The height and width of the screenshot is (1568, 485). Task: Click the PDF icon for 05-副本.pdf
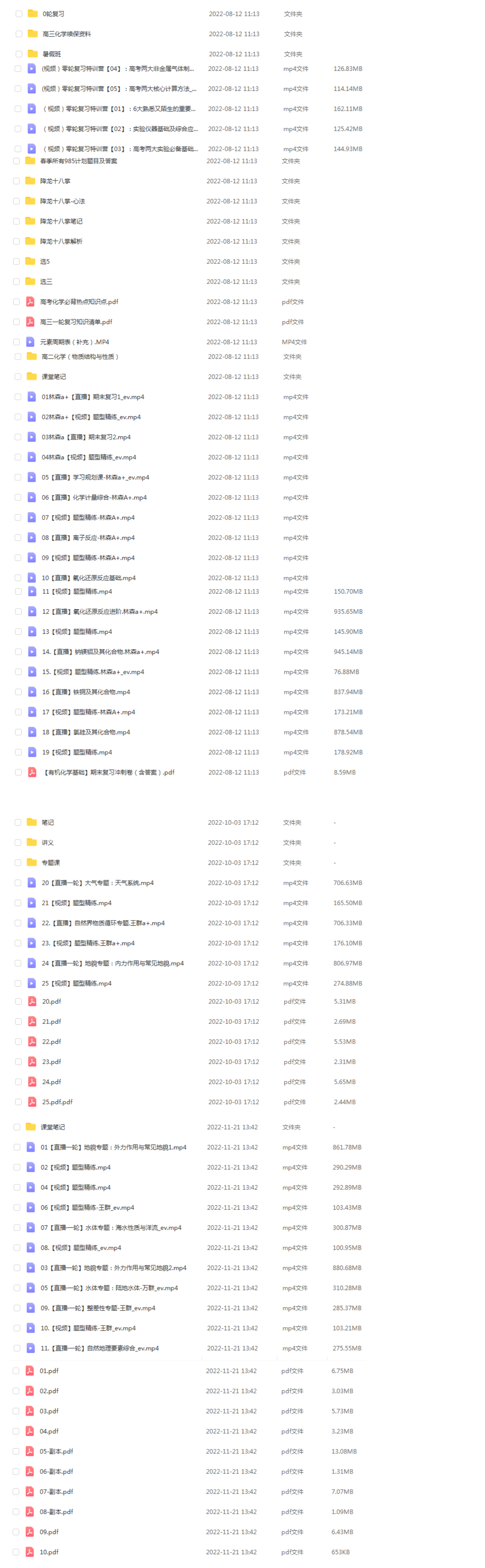[29, 1451]
